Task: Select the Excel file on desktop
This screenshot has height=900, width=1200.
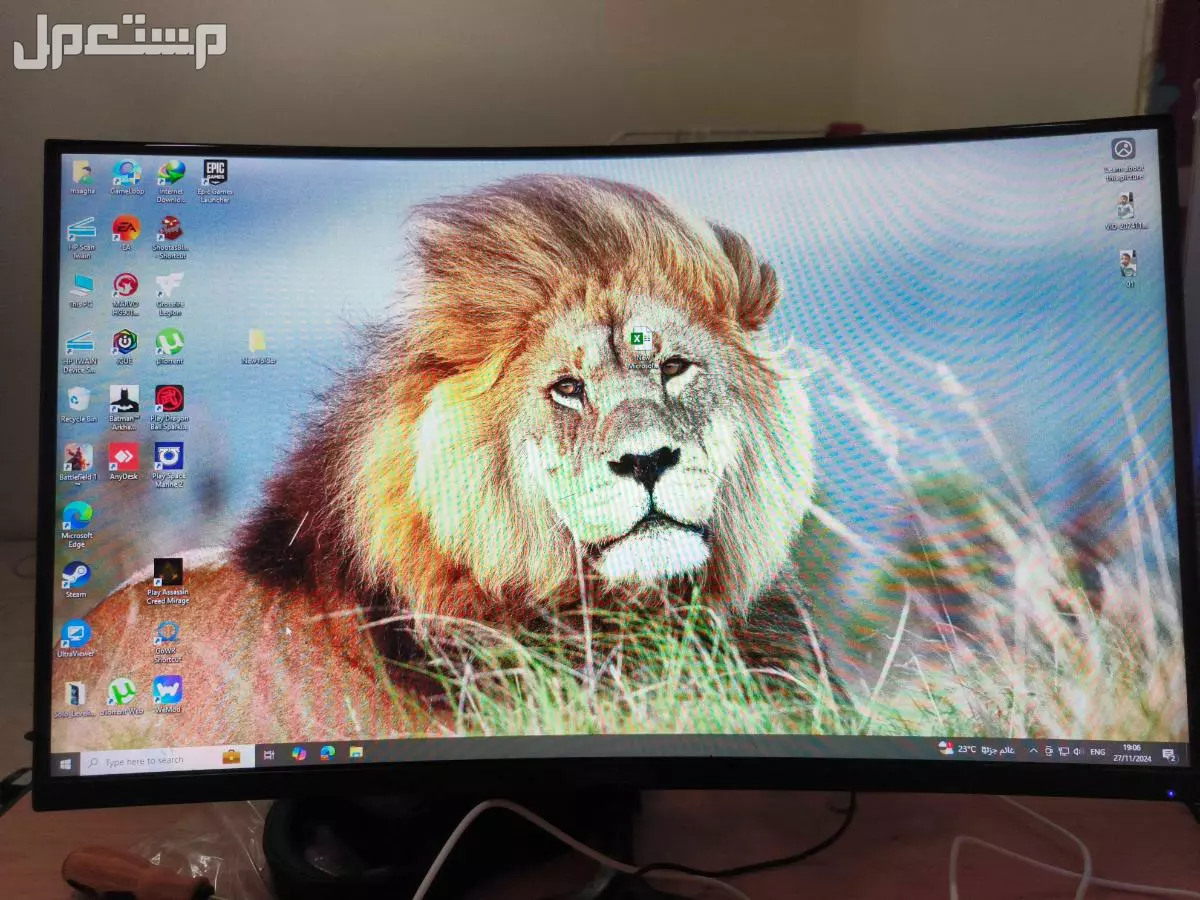Action: tap(642, 348)
